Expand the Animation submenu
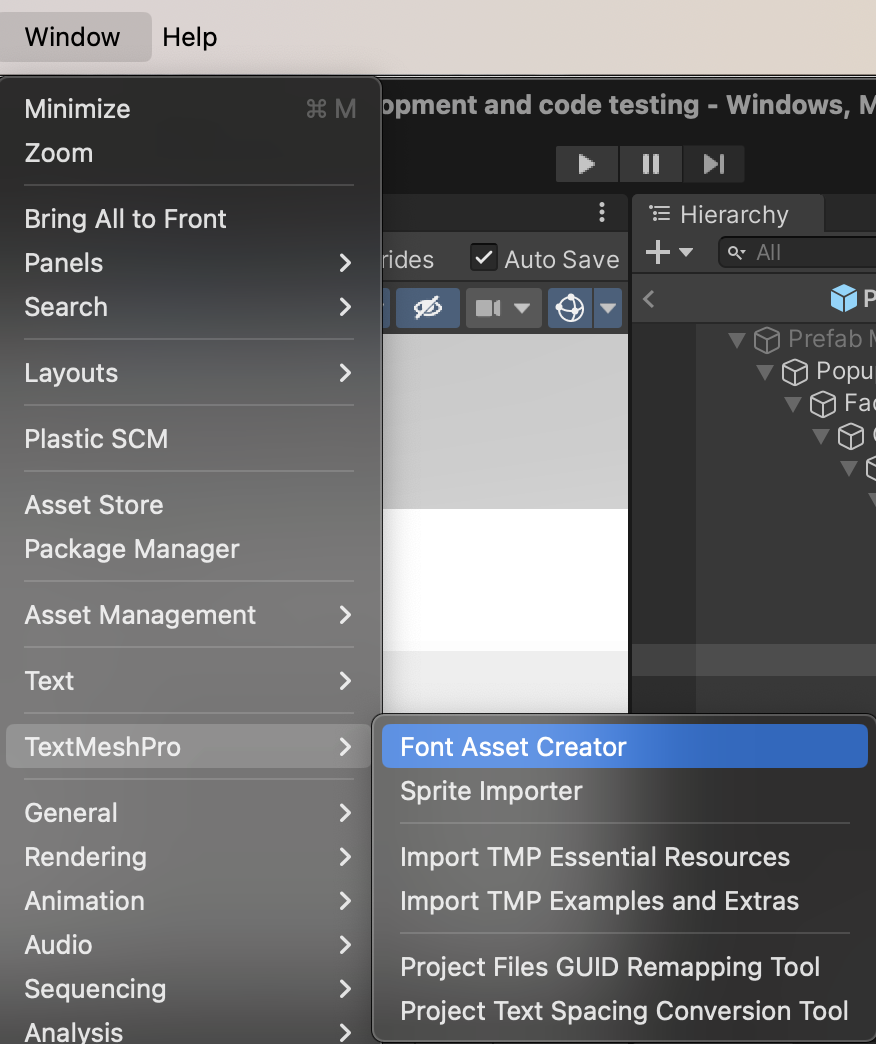 [x=190, y=901]
